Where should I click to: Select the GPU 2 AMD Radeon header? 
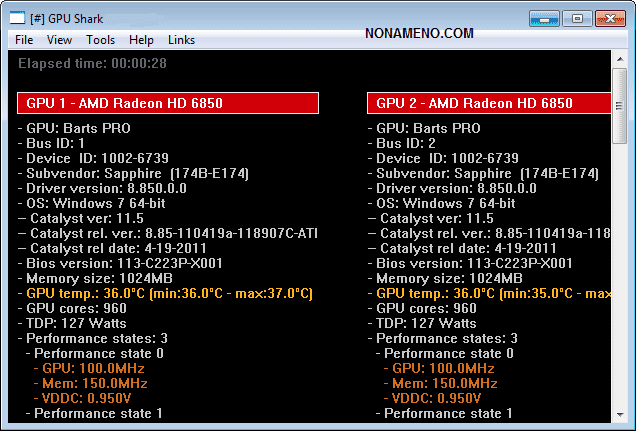(490, 103)
